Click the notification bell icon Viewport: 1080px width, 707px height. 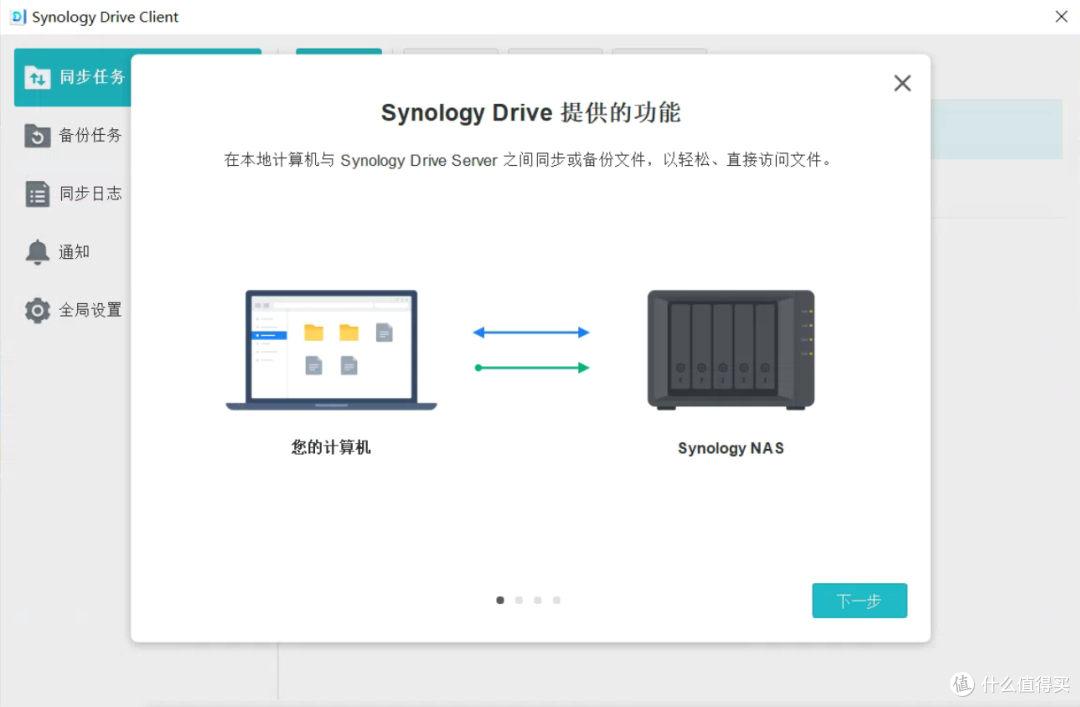37,252
